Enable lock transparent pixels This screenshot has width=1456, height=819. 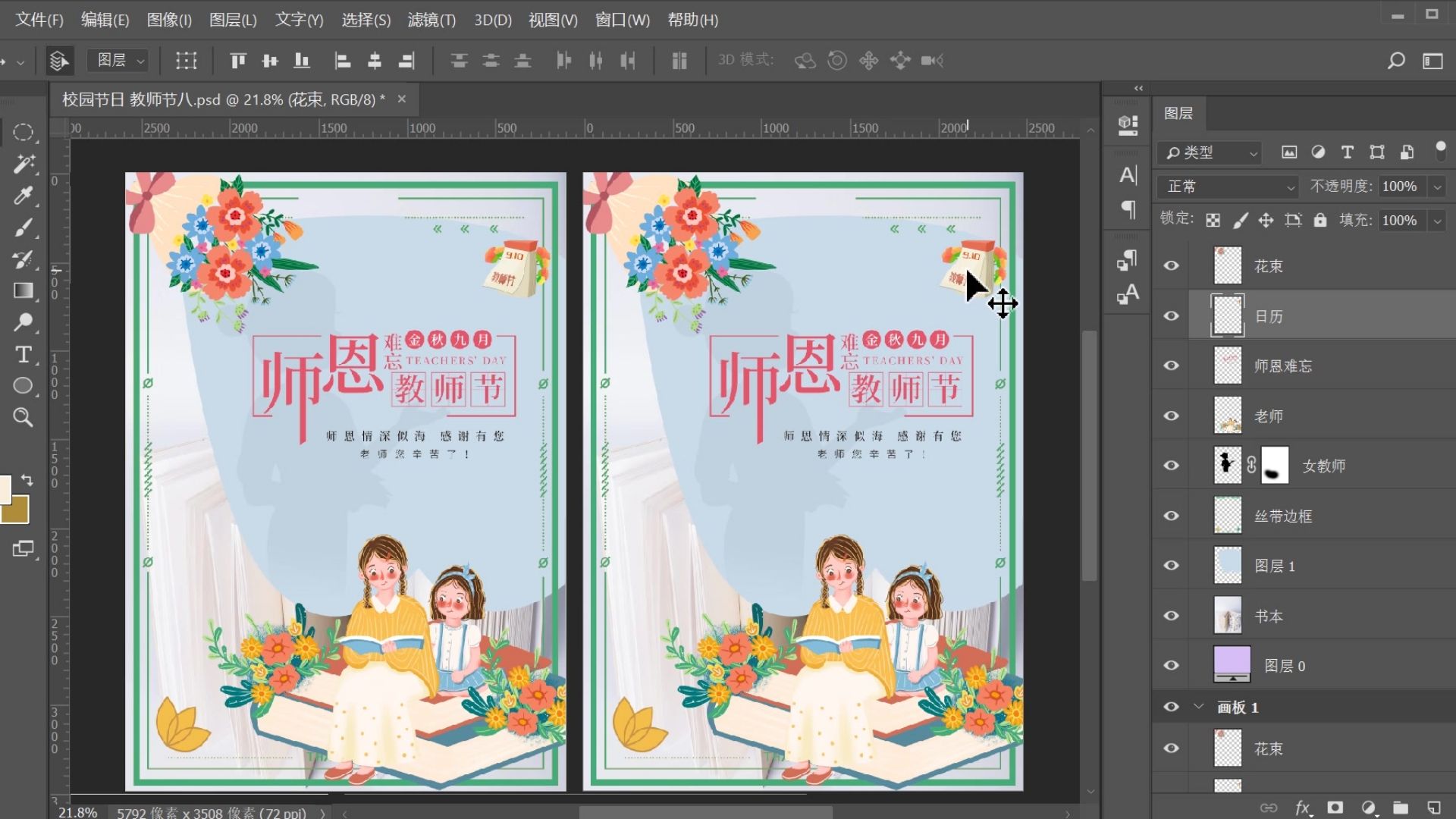(x=1214, y=220)
